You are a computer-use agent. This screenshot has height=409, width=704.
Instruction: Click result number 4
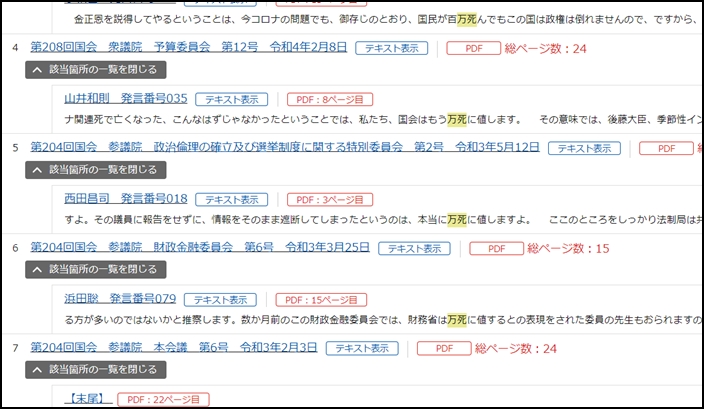[15, 48]
